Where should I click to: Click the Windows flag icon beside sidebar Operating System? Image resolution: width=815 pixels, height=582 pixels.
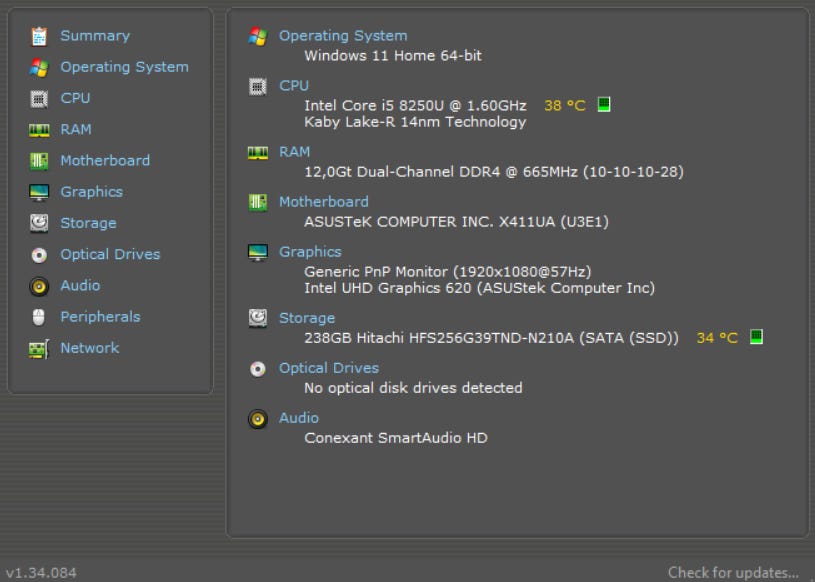[x=39, y=68]
